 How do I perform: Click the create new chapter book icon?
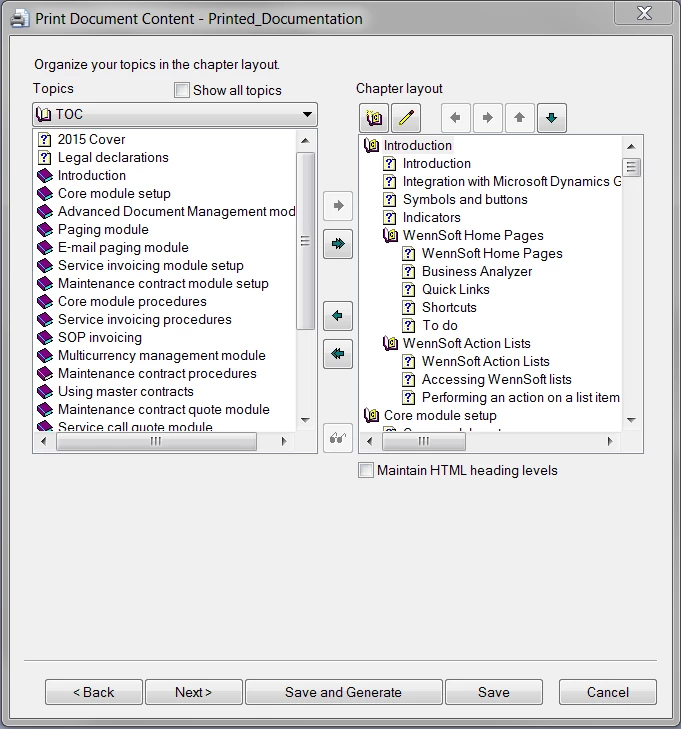tap(374, 118)
